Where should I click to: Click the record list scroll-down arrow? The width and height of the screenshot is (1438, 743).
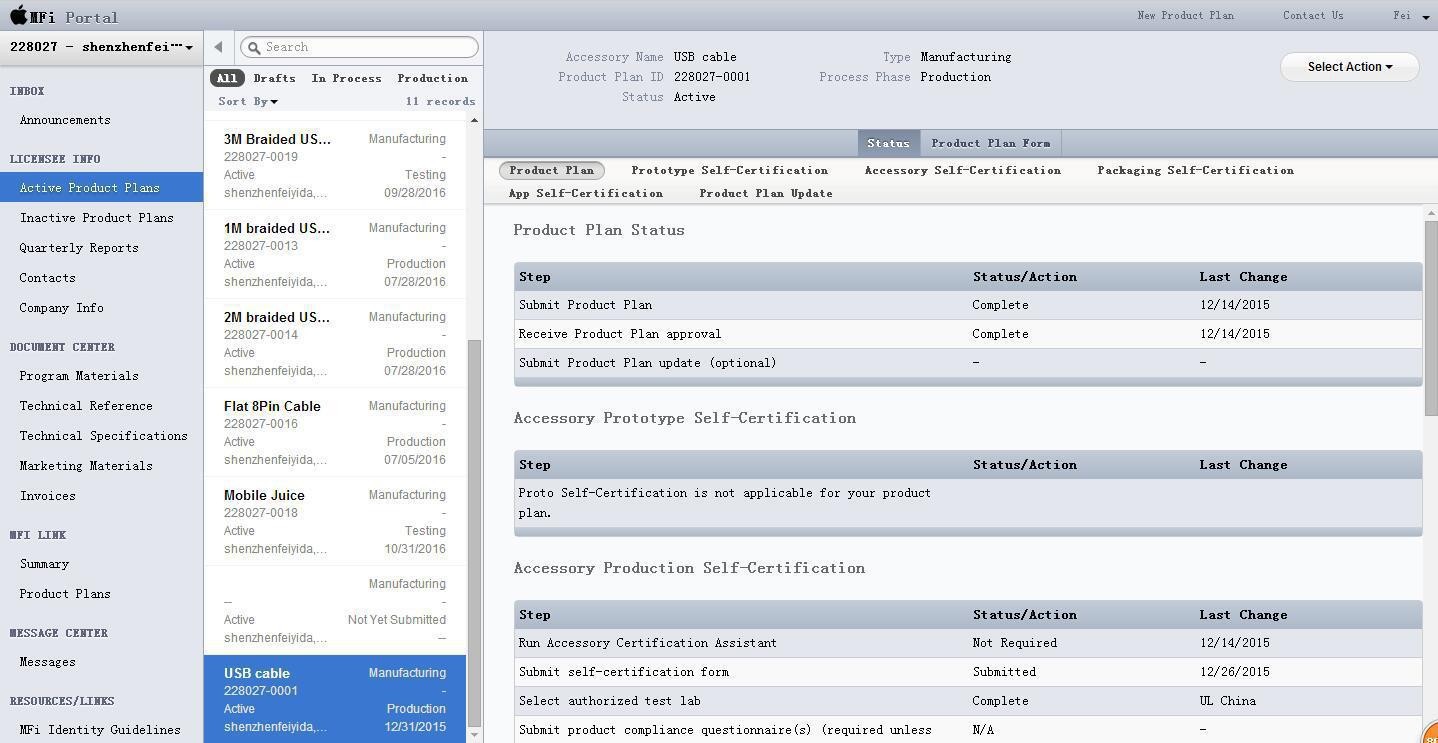tap(474, 735)
